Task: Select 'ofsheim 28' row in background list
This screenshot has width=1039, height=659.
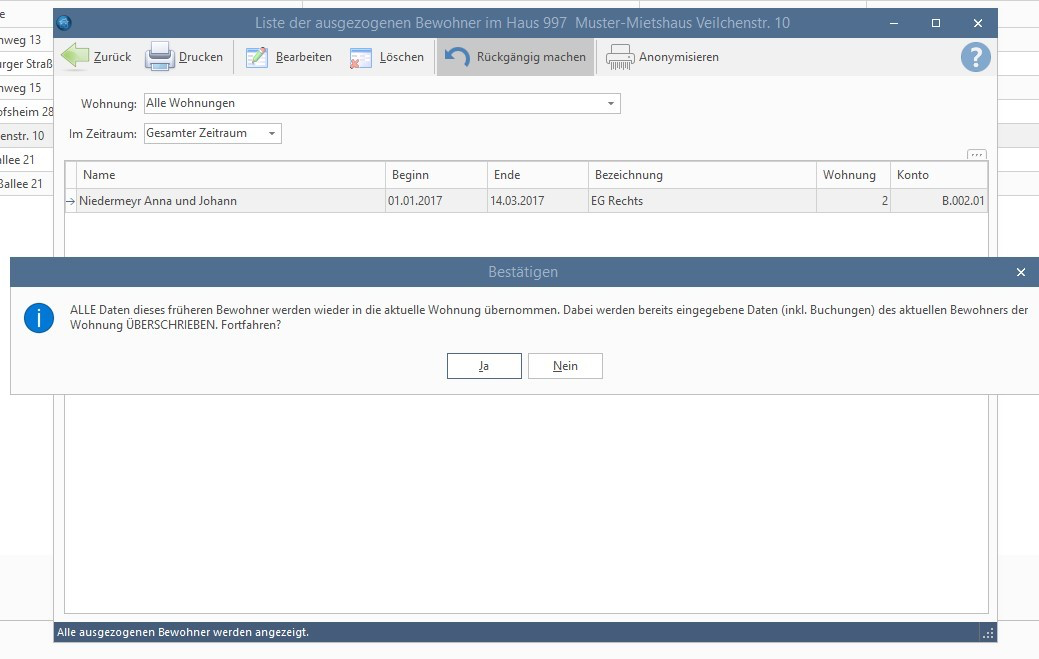Action: click(x=27, y=112)
